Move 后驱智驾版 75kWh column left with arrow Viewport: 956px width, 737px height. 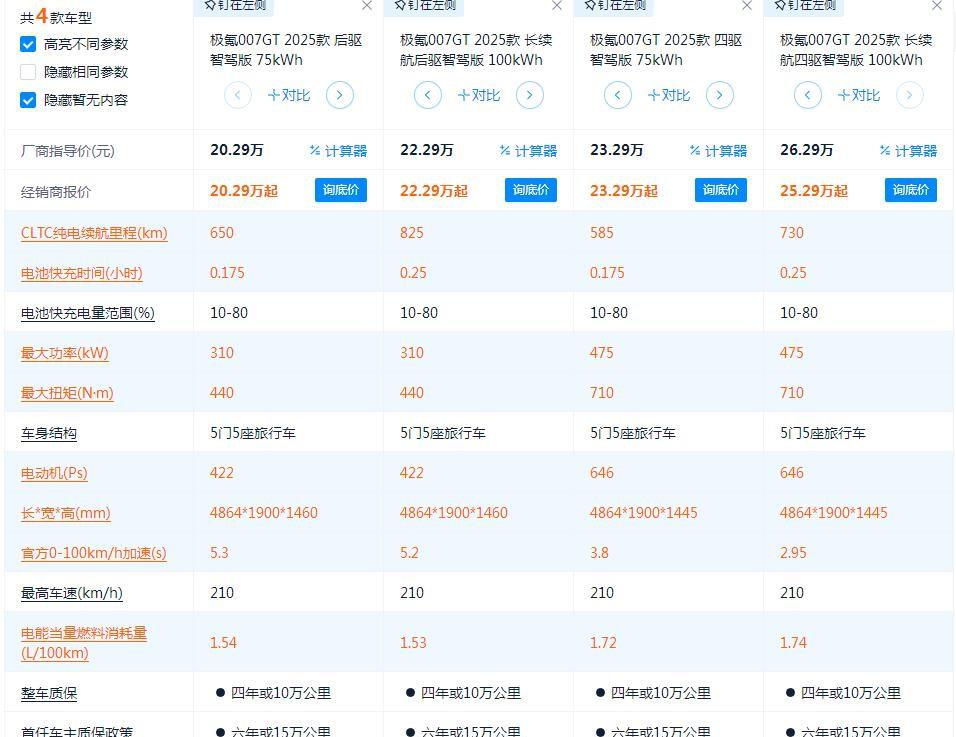point(238,95)
